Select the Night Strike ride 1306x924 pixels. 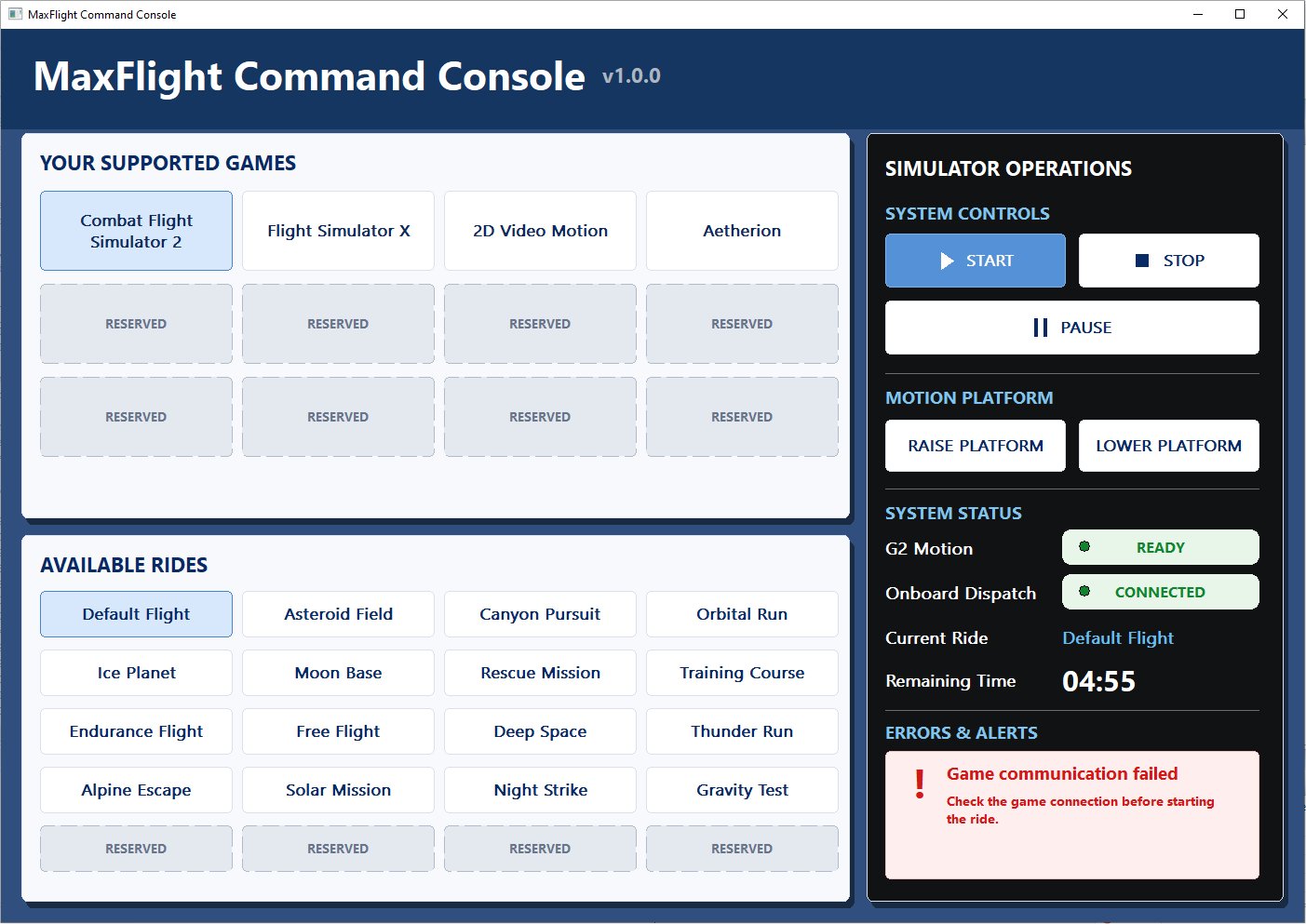540,790
